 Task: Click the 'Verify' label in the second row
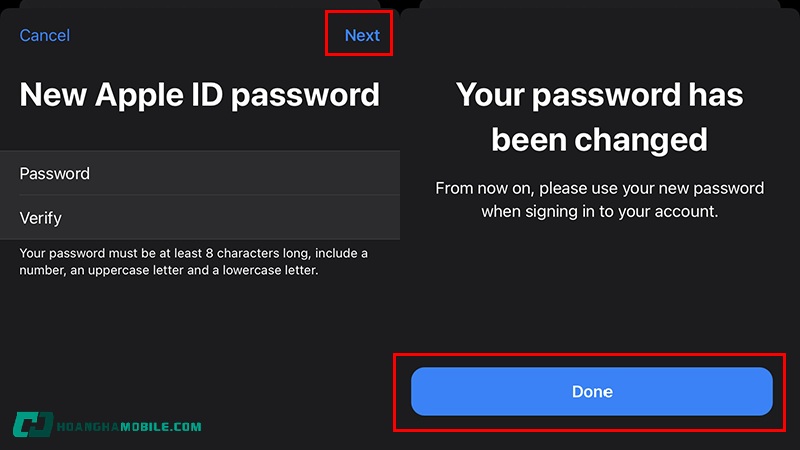pyautogui.click(x=41, y=217)
